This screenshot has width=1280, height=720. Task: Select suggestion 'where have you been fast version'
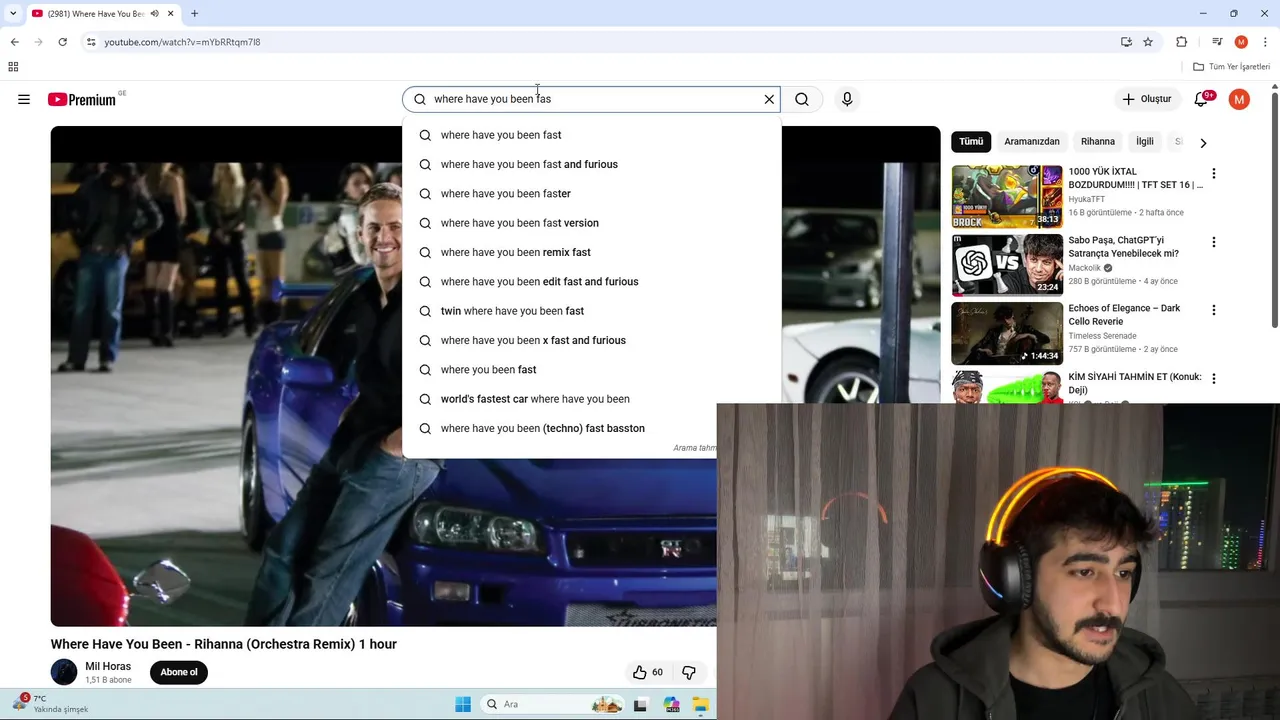pyautogui.click(x=591, y=223)
